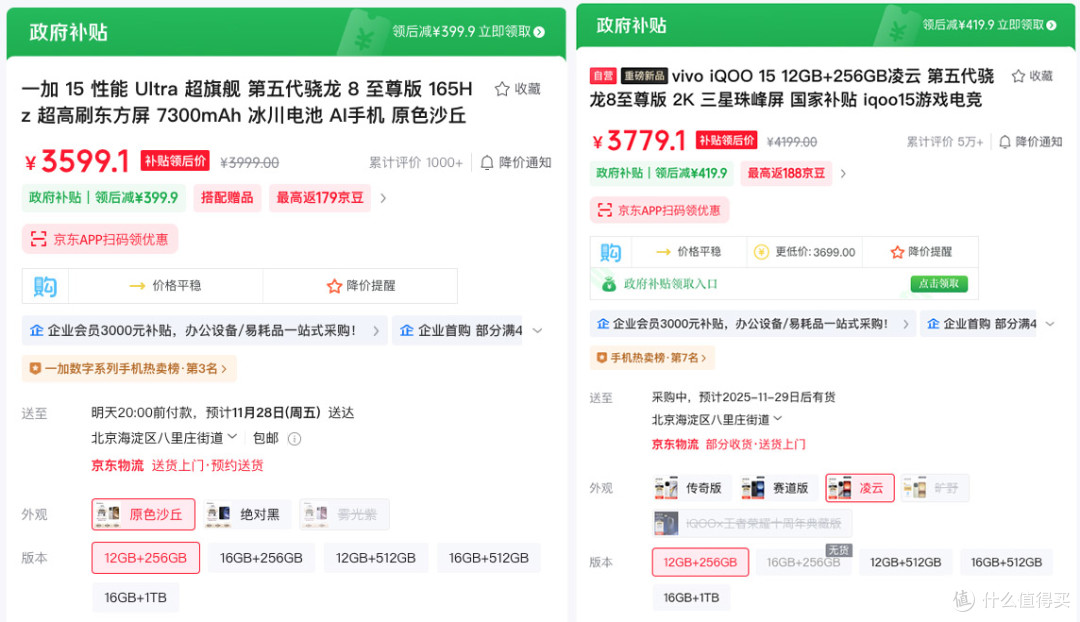This screenshot has width=1080, height=622.
Task: Click the 购 icon in OnePlus price box
Action: (x=45, y=286)
